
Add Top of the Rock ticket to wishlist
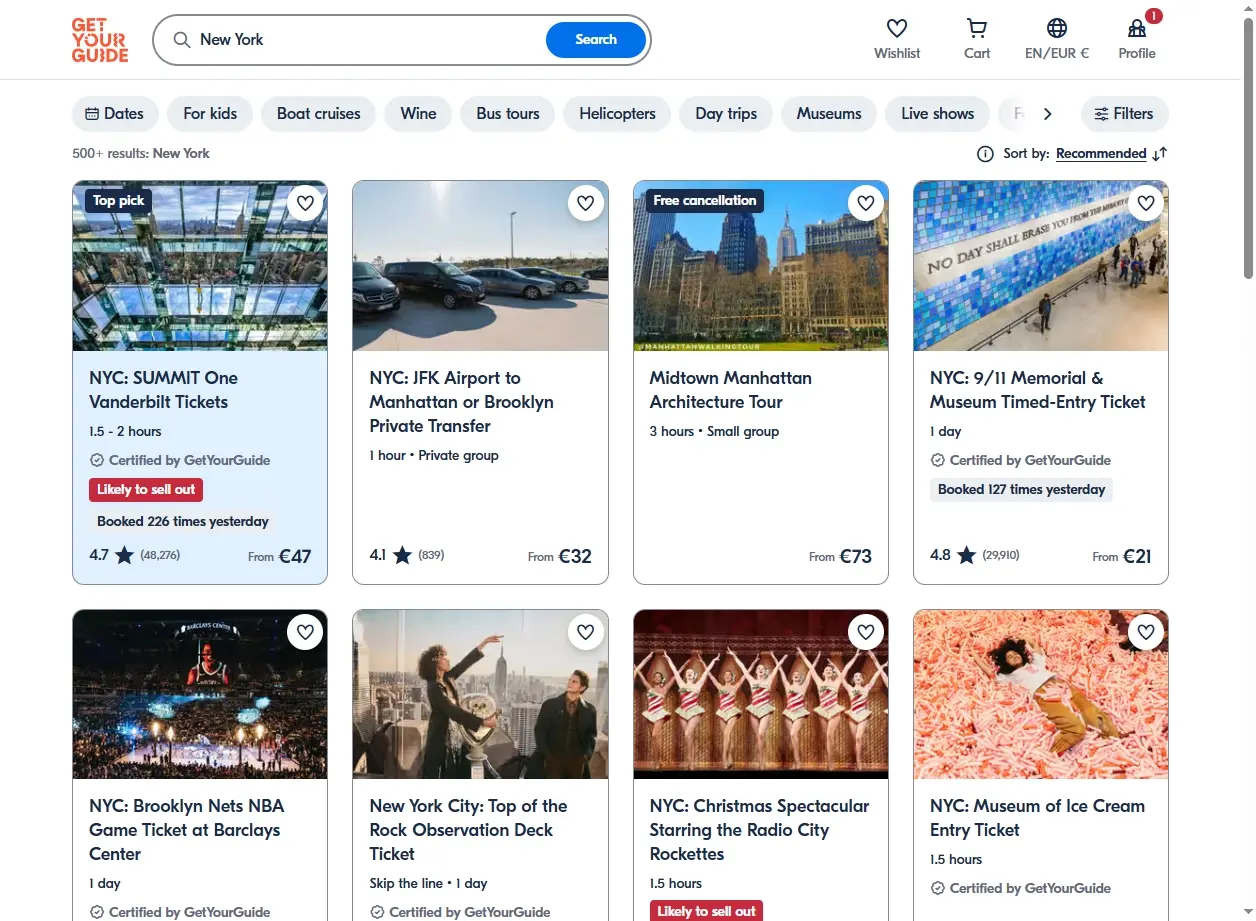[586, 632]
